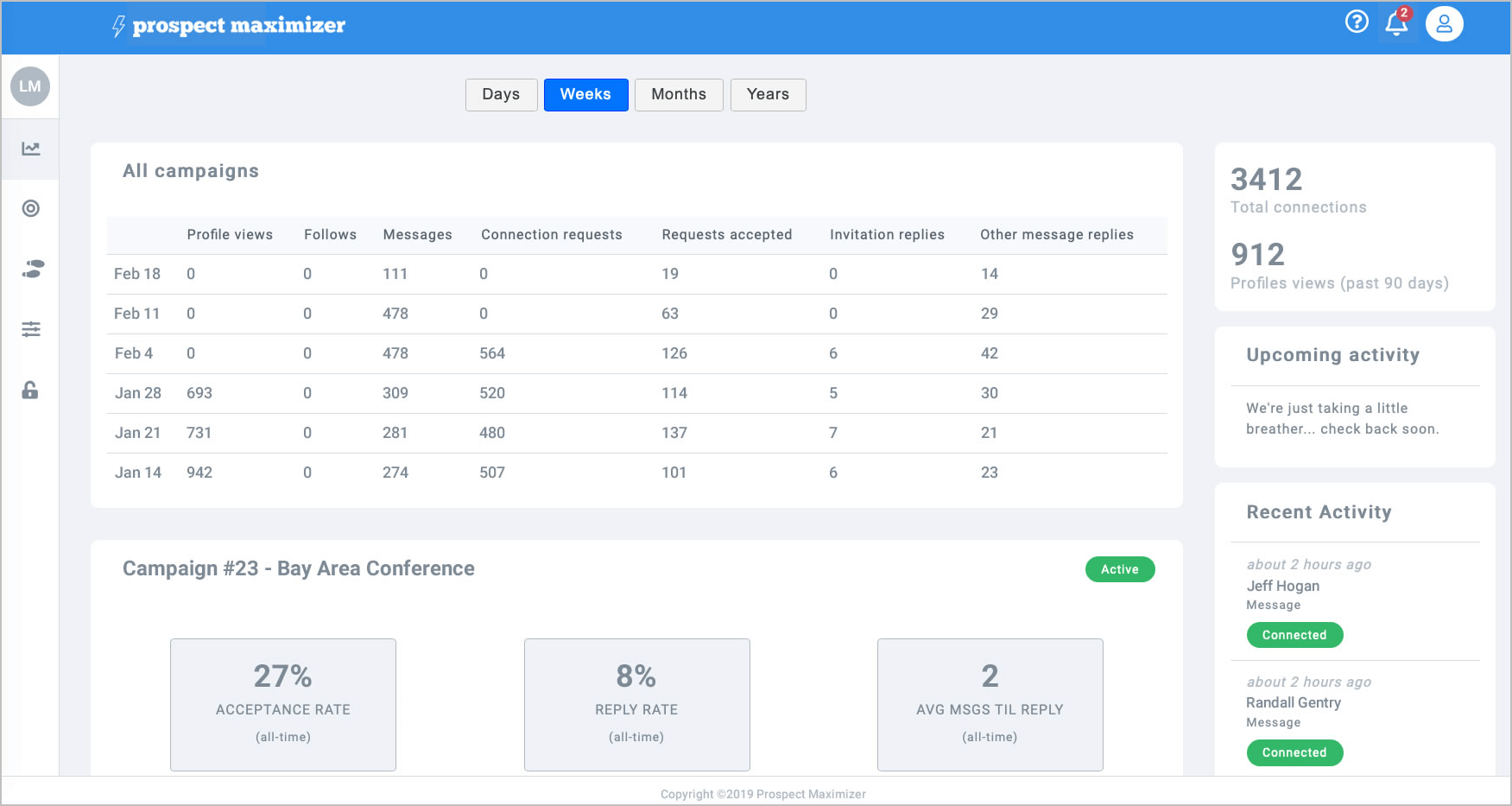The width and height of the screenshot is (1512, 806).
Task: Click the unlocked padlock sidebar icon
Action: point(30,390)
